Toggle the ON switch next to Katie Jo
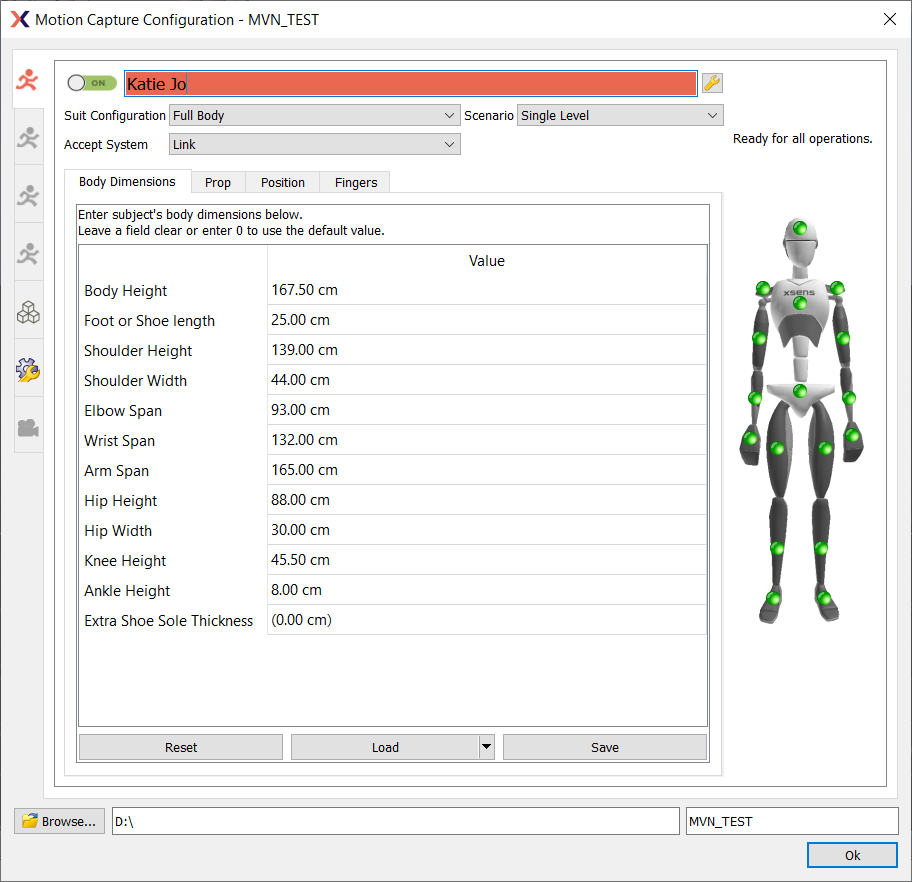This screenshot has width=912, height=882. click(92, 83)
